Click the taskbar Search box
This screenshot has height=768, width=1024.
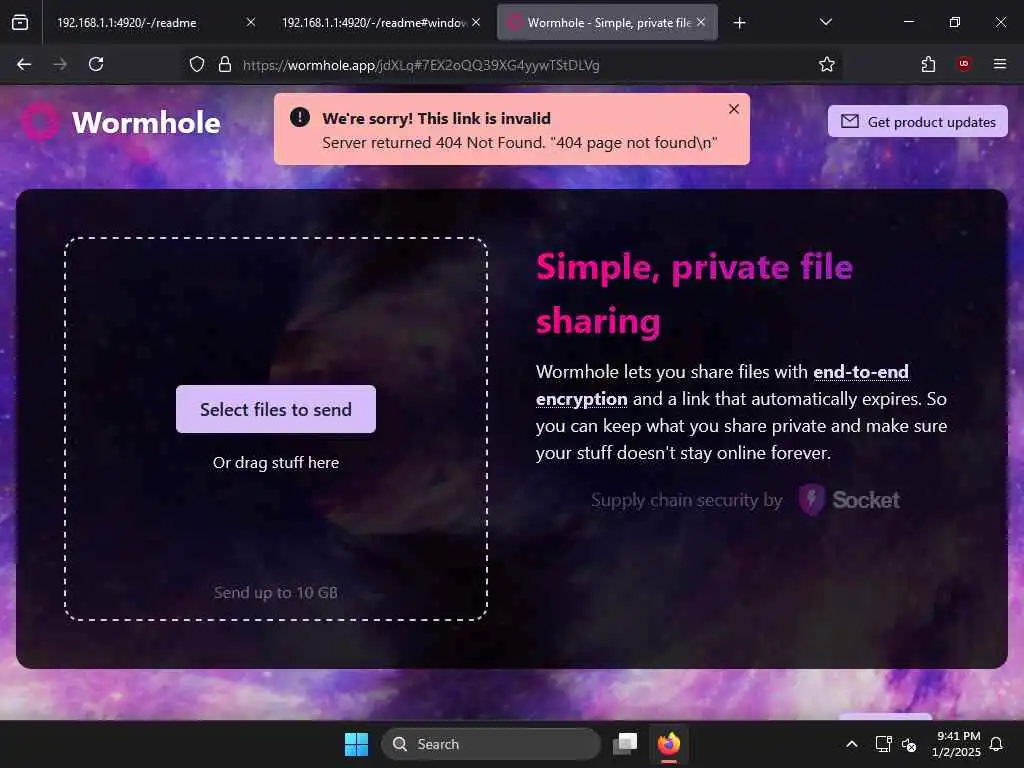coord(490,744)
